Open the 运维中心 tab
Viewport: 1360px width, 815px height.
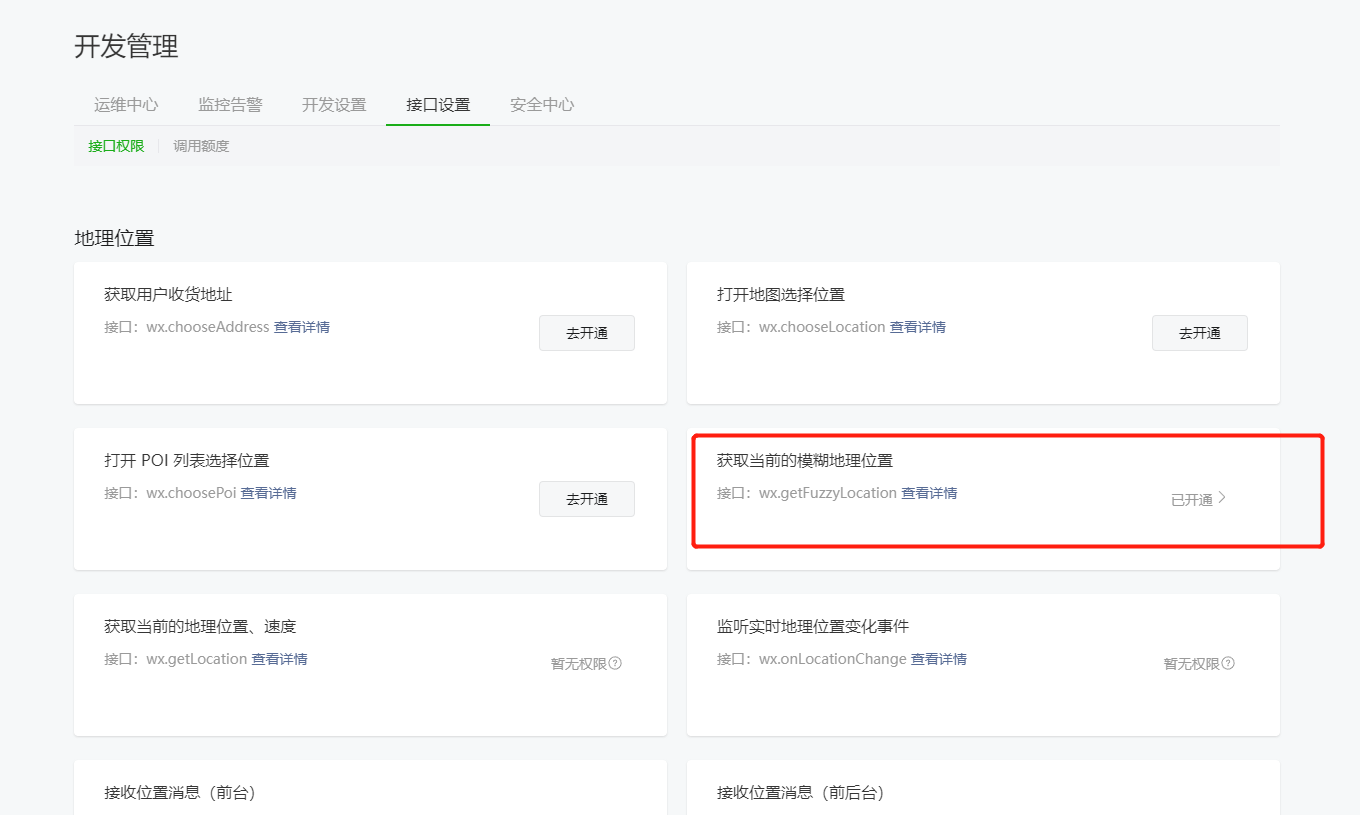click(126, 105)
